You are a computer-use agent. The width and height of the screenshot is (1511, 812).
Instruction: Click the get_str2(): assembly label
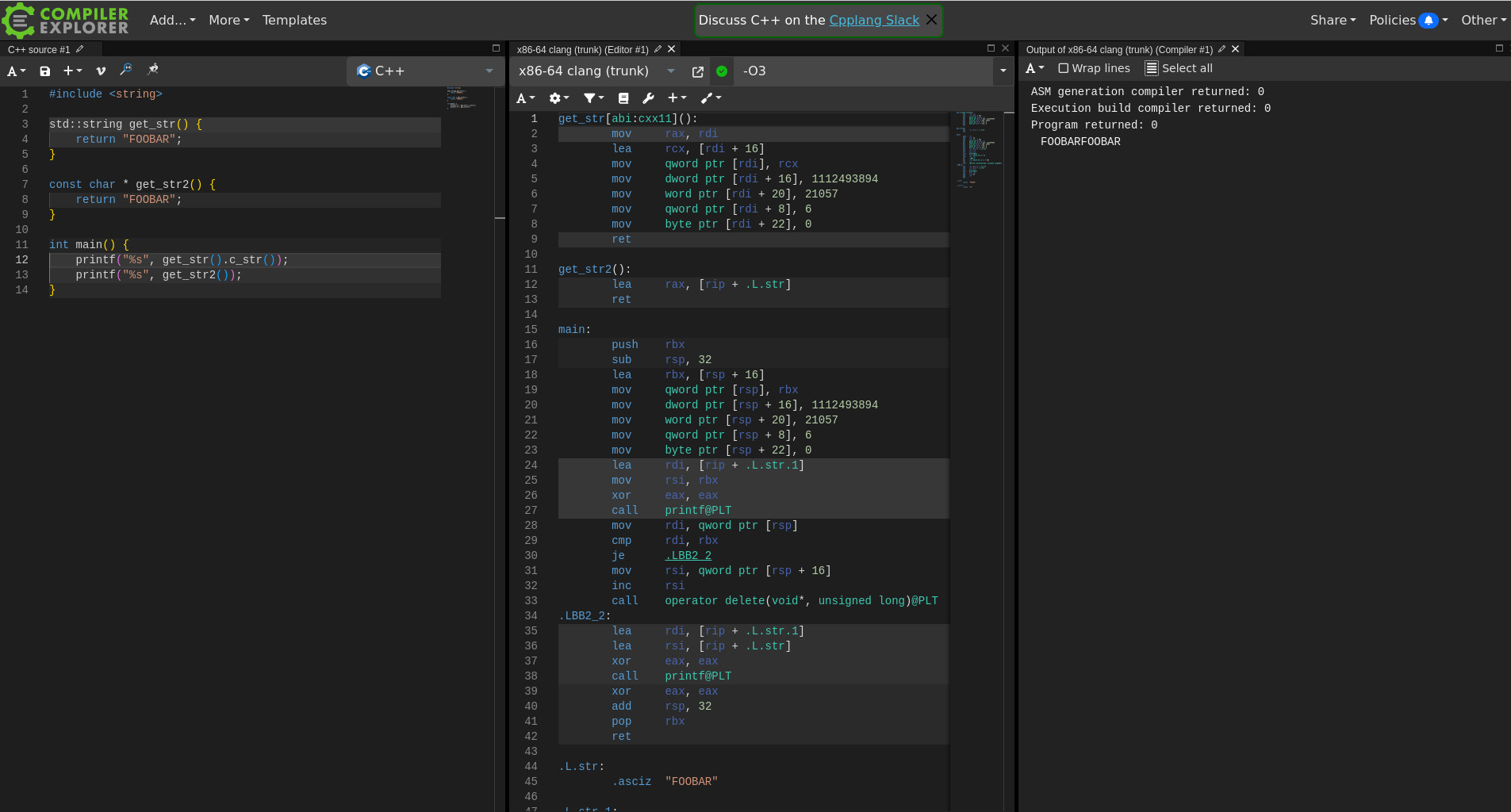click(x=595, y=270)
